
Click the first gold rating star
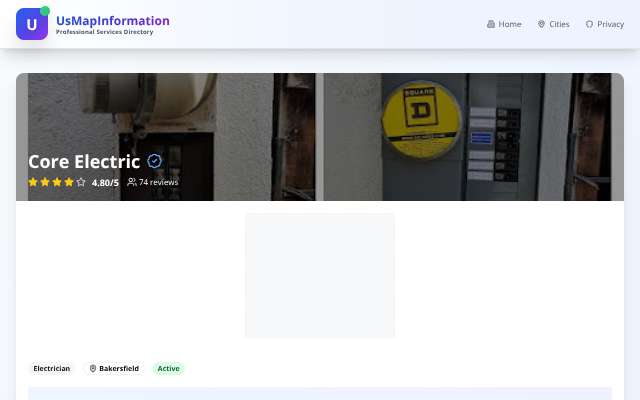(x=33, y=182)
